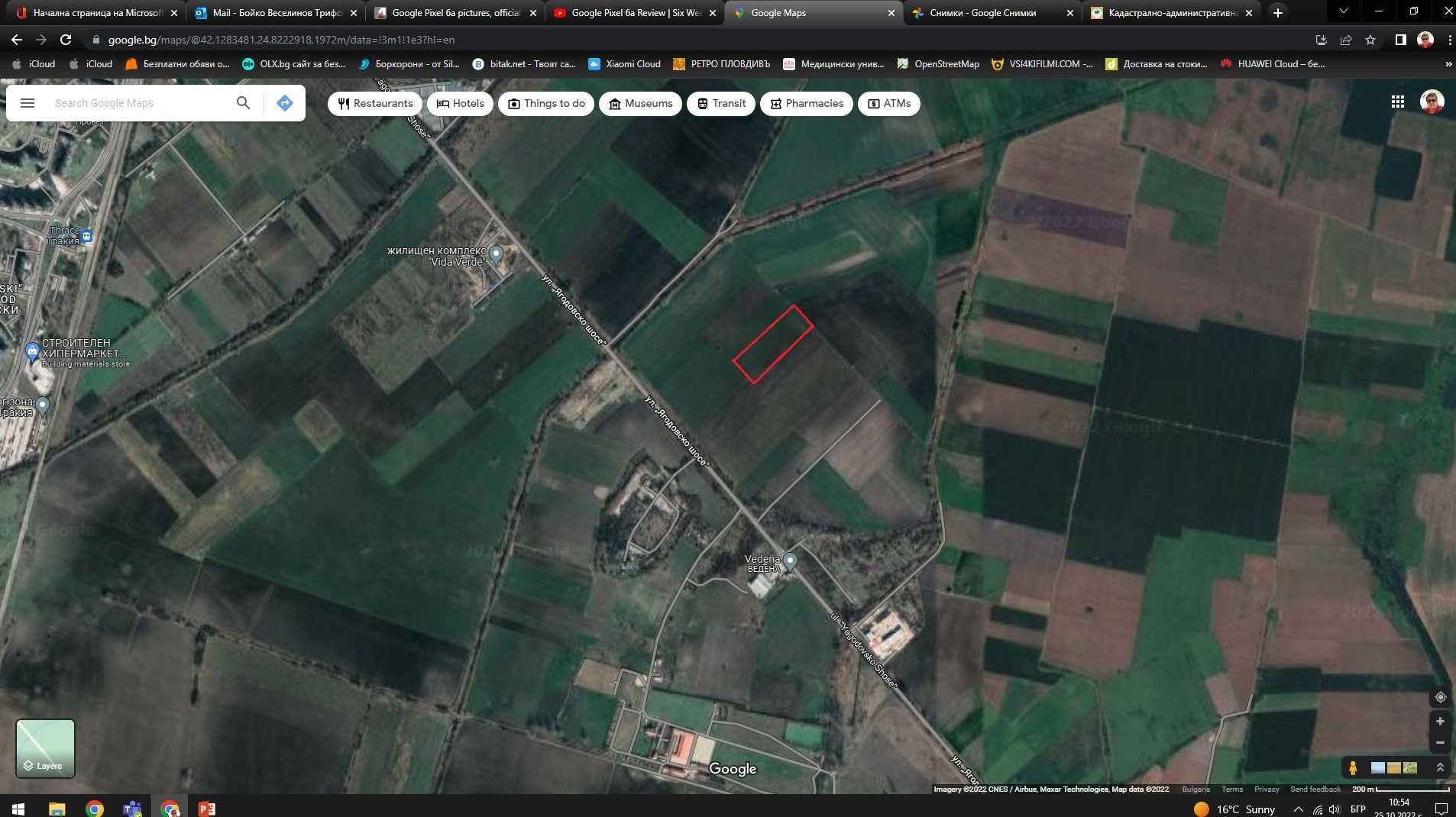Show your location on the map
The width and height of the screenshot is (1456, 817).
(x=1440, y=697)
